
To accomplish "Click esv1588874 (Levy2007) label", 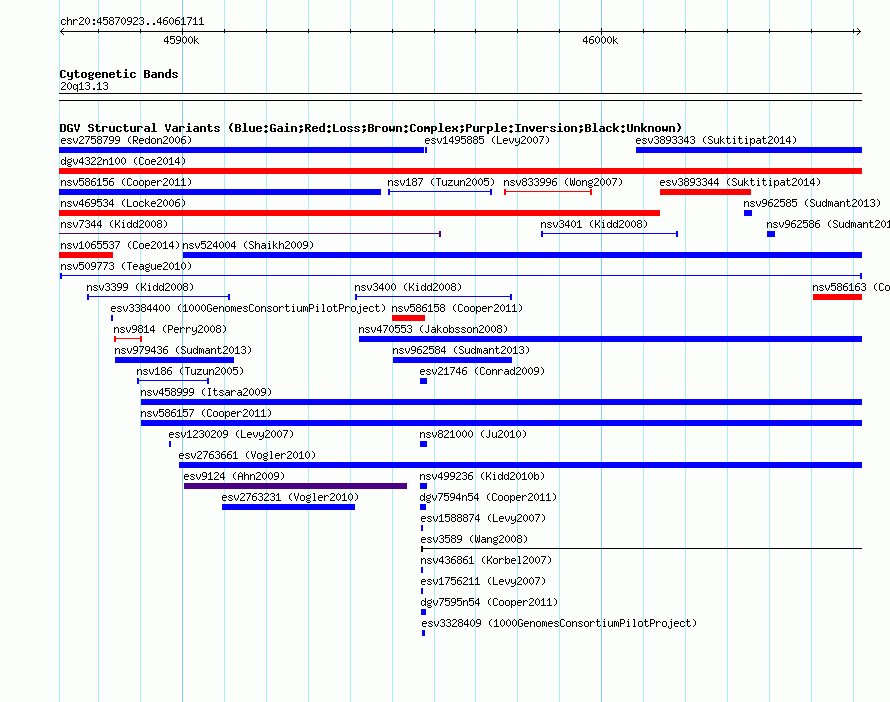I will pos(483,518).
